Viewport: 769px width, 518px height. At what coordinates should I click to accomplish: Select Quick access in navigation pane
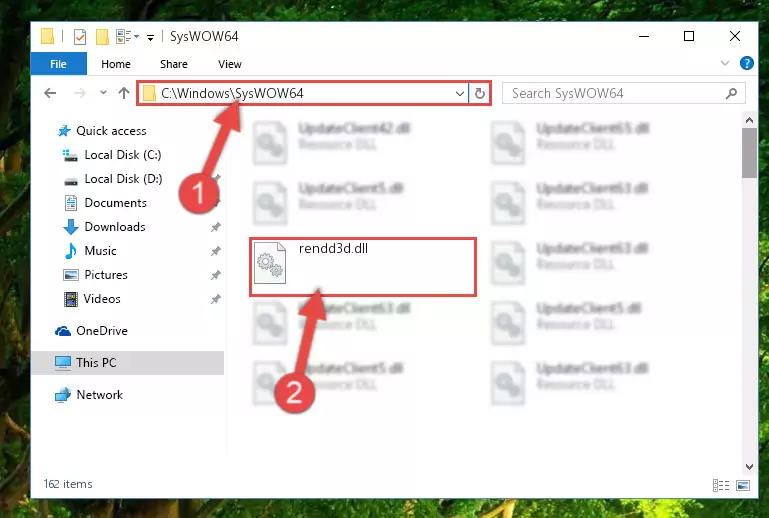tap(111, 131)
